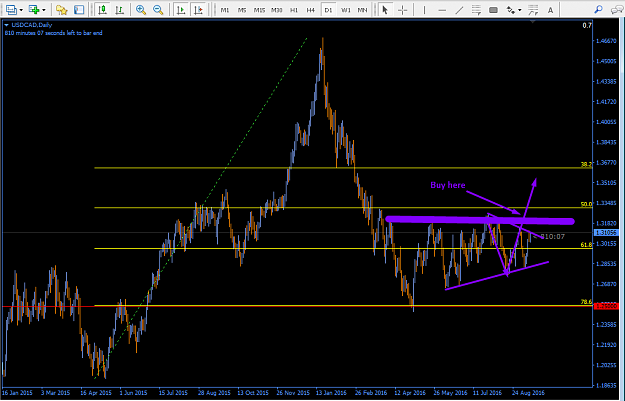
Task: Select the Fibonacci retracement tool
Action: coord(476,10)
